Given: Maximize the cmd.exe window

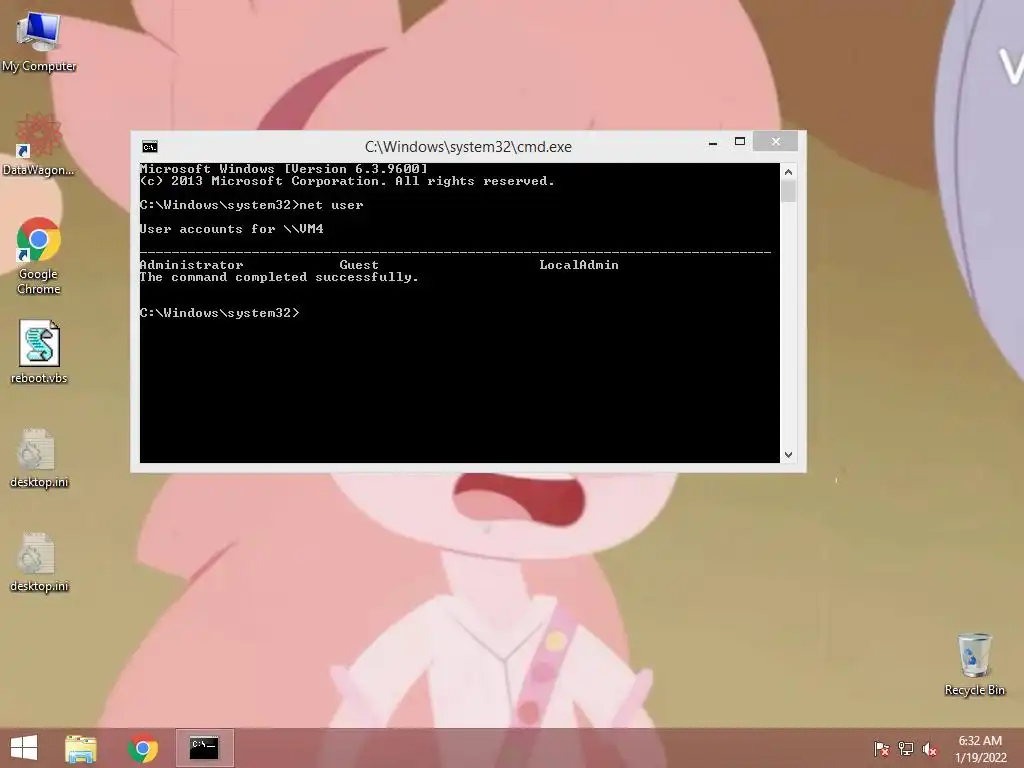Looking at the screenshot, I should coord(740,142).
